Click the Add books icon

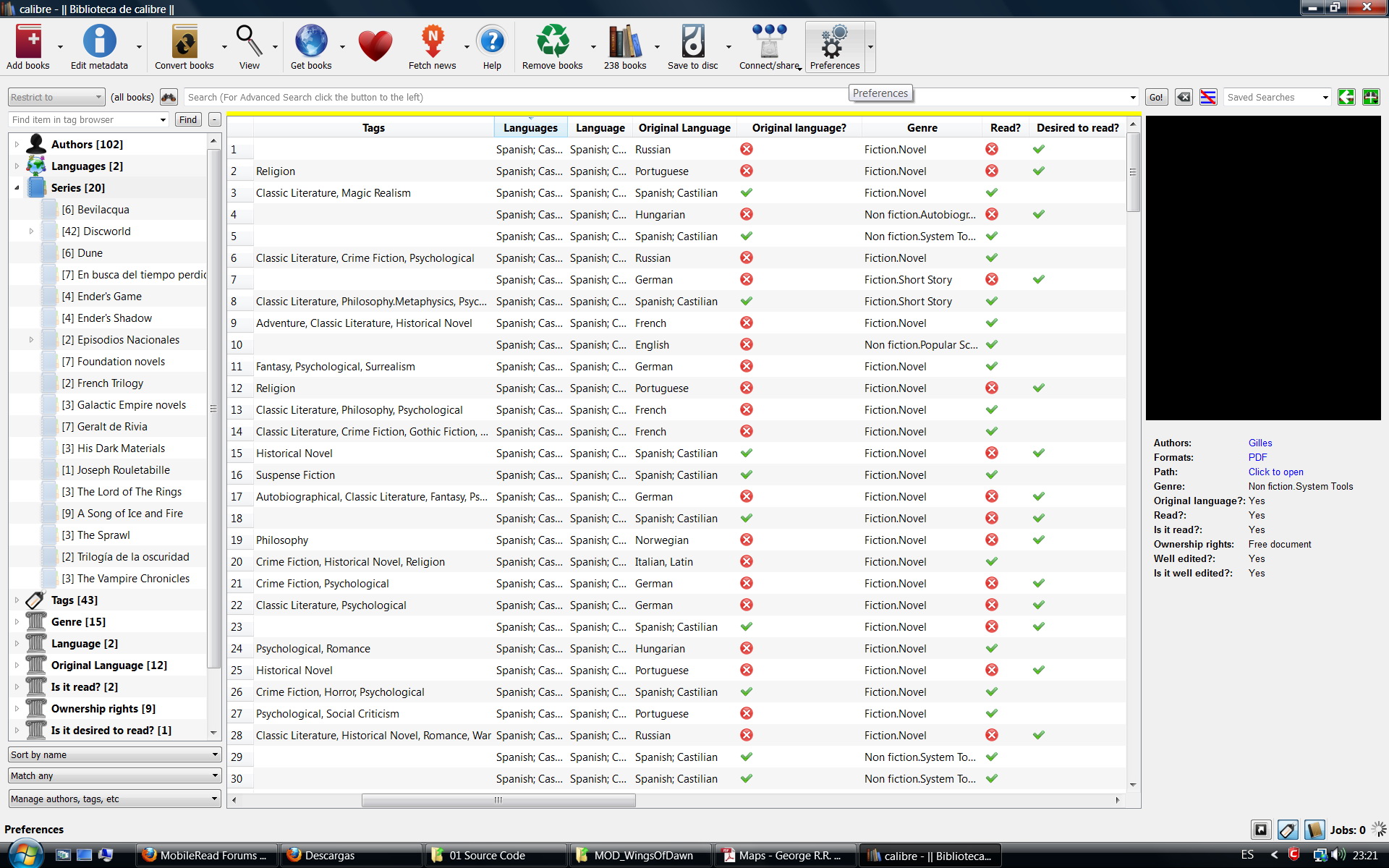pos(29,42)
